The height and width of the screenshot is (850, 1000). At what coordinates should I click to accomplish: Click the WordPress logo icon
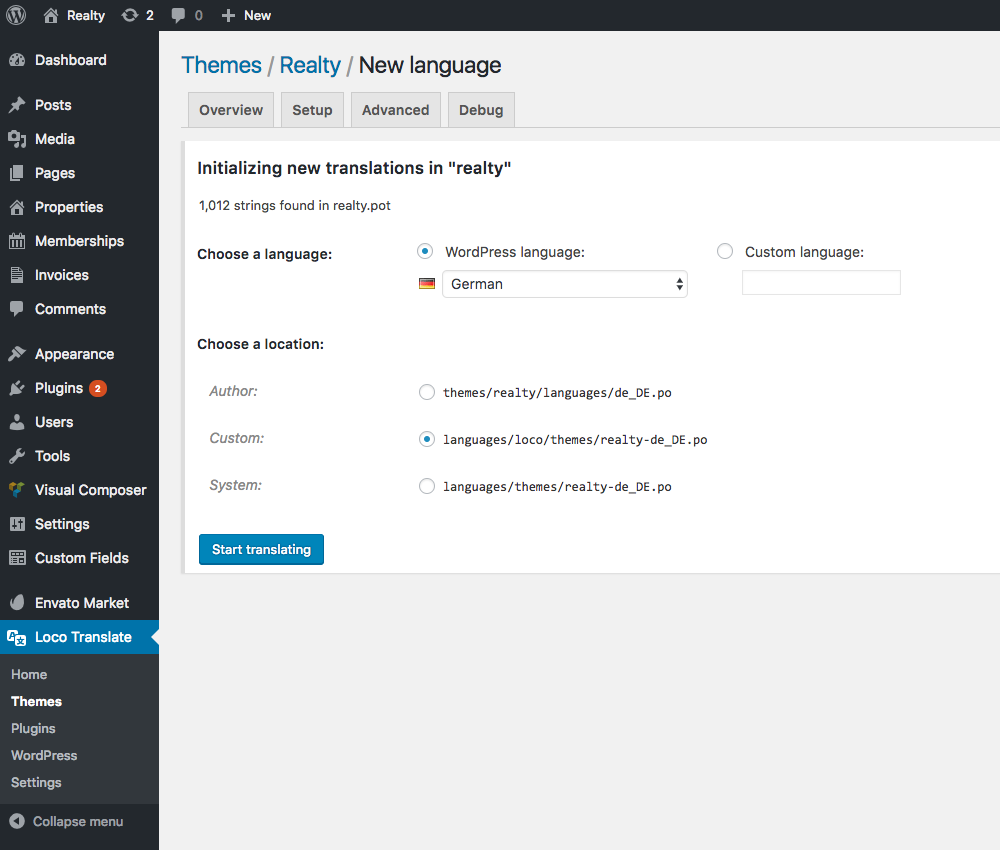pyautogui.click(x=16, y=15)
